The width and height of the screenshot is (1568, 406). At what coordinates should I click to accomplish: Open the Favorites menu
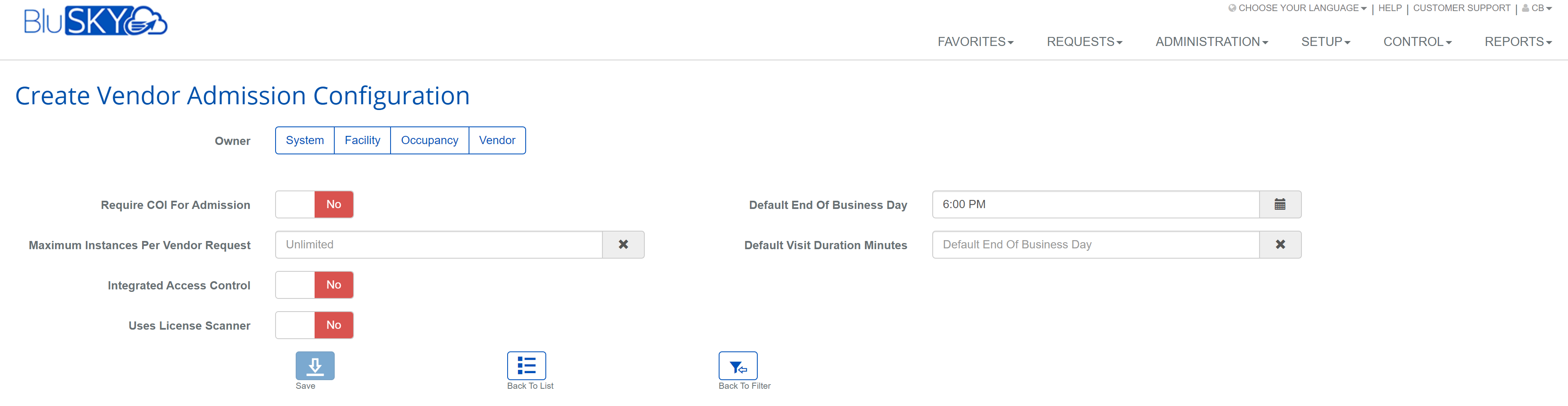pyautogui.click(x=975, y=42)
